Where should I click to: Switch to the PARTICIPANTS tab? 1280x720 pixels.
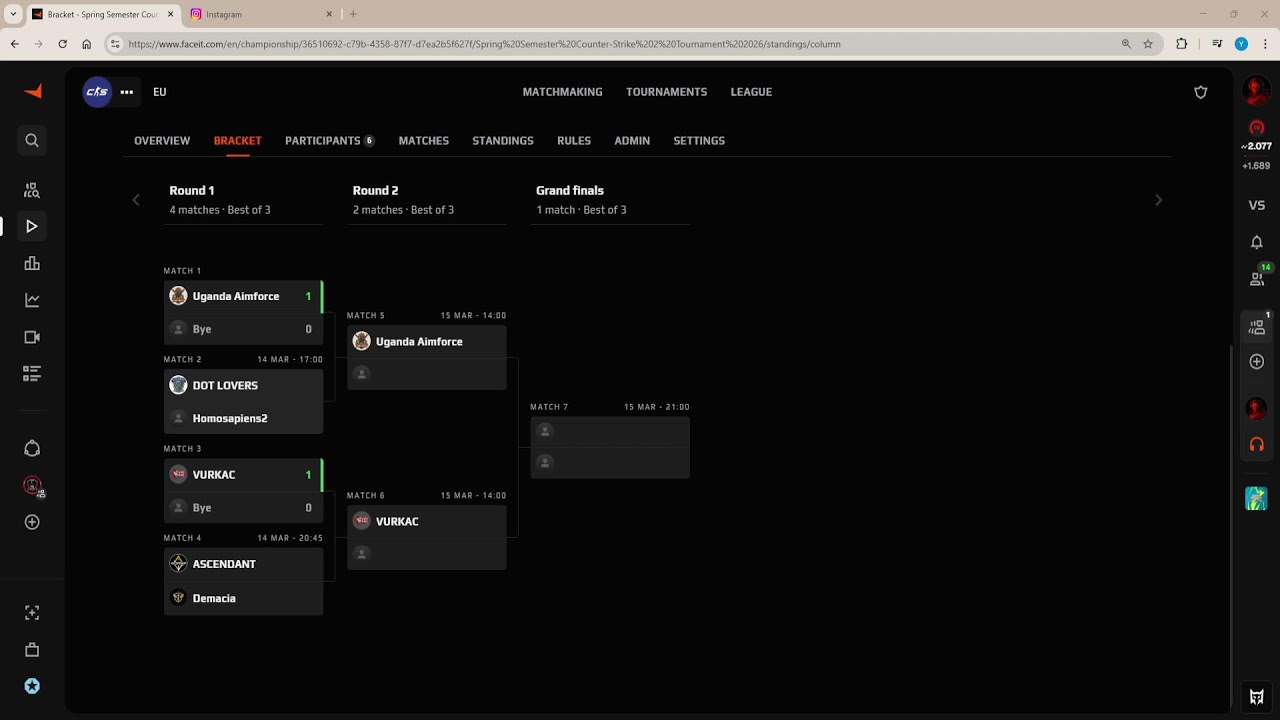330,141
